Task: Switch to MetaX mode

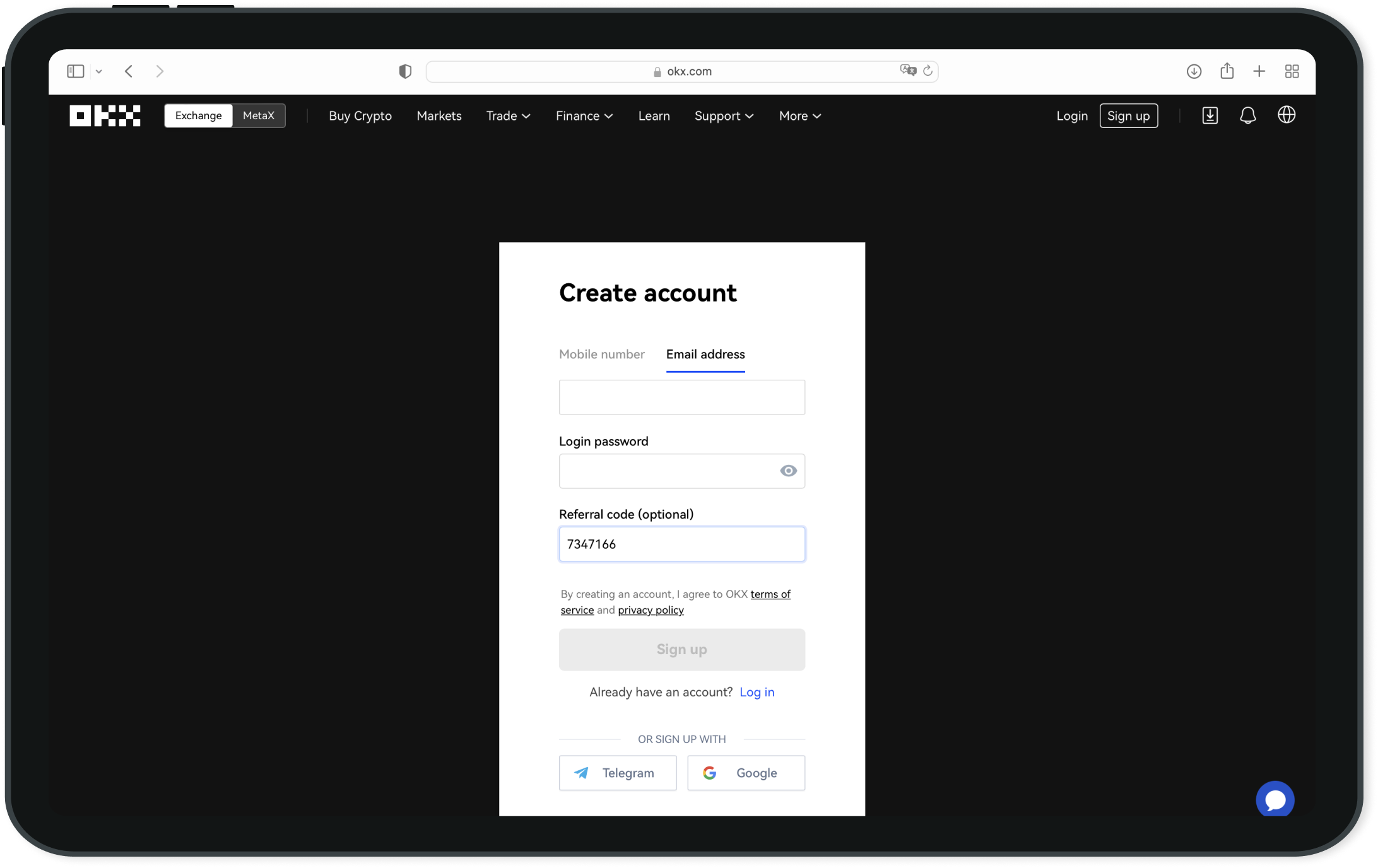Action: (x=259, y=115)
